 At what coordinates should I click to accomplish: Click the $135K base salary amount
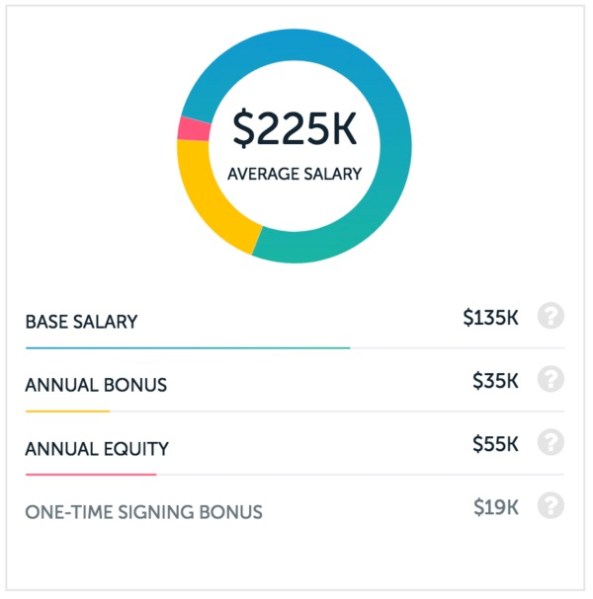(x=491, y=318)
